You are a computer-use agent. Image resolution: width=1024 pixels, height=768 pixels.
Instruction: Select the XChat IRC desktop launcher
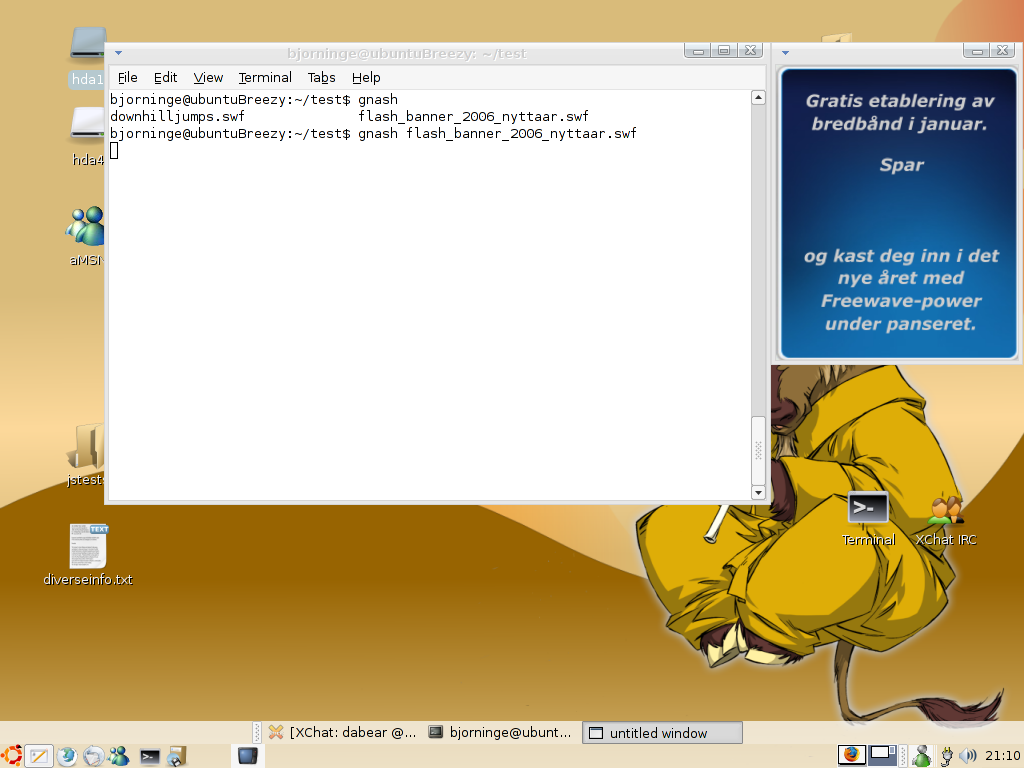pyautogui.click(x=946, y=520)
